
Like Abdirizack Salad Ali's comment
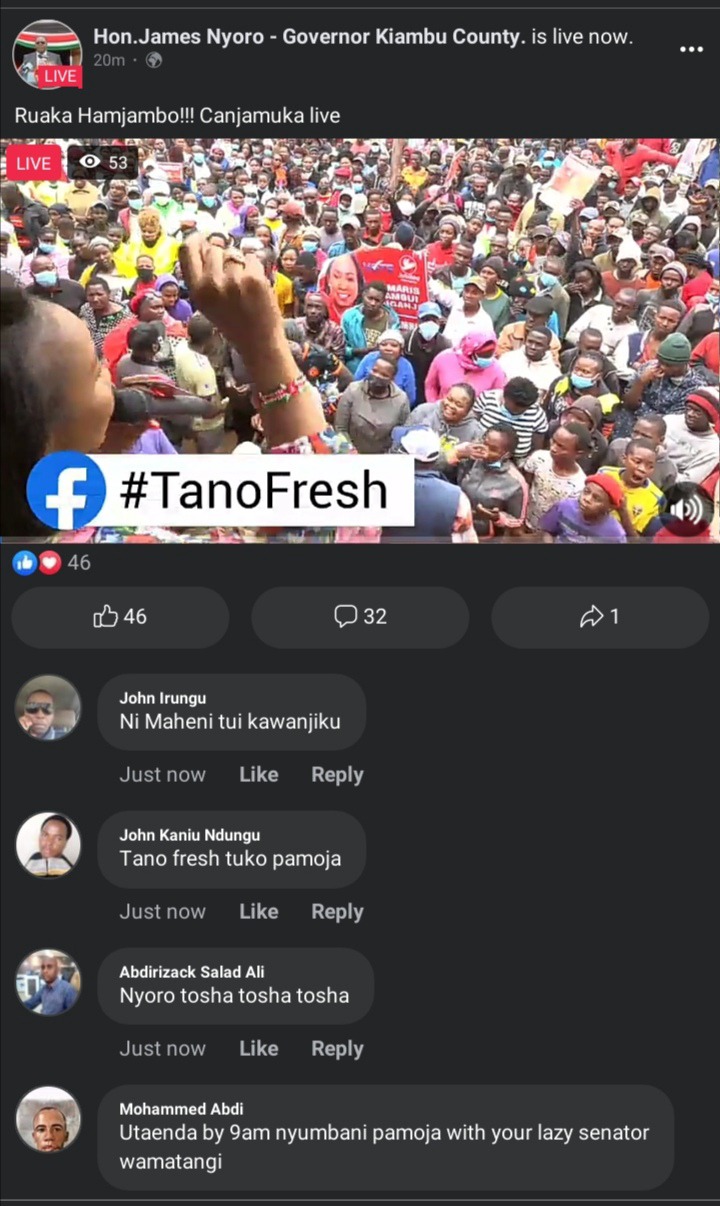[x=258, y=1048]
